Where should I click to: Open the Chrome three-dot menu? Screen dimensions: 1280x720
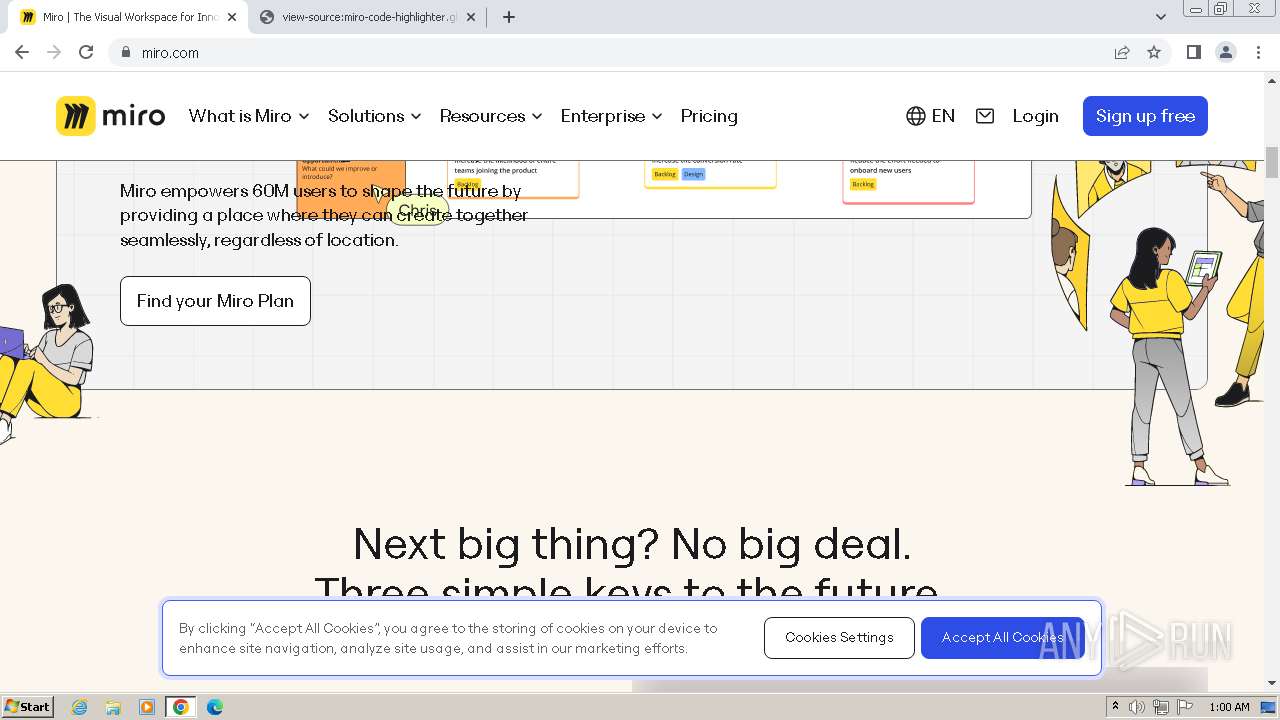(x=1259, y=52)
